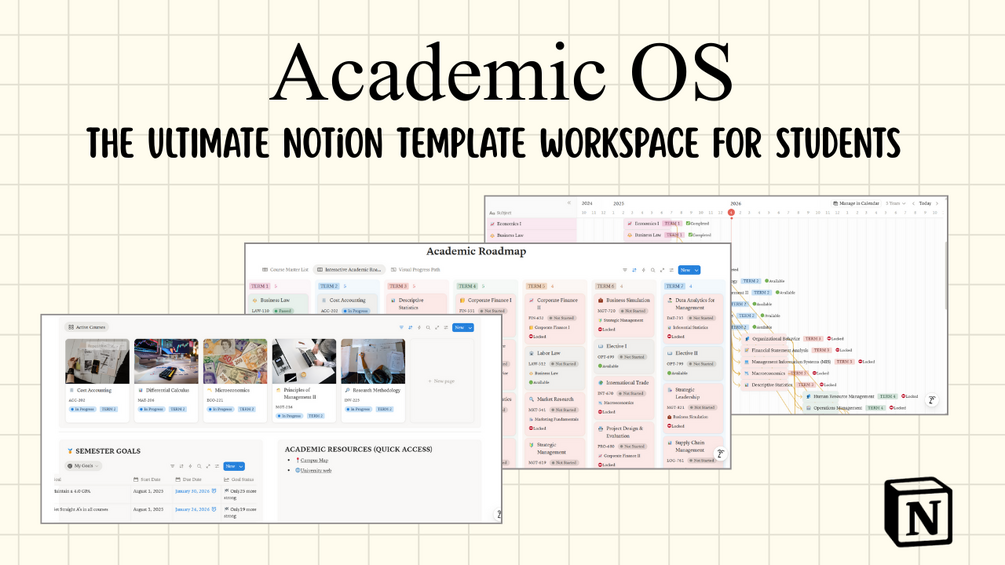
Task: Open Elective I card in Term 6
Action: 624,356
